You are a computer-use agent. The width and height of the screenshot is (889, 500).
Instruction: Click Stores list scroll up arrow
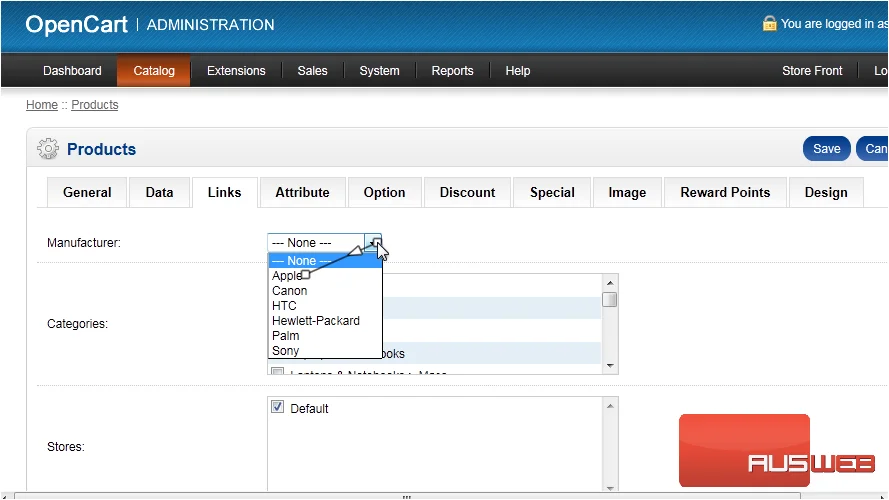pos(610,406)
